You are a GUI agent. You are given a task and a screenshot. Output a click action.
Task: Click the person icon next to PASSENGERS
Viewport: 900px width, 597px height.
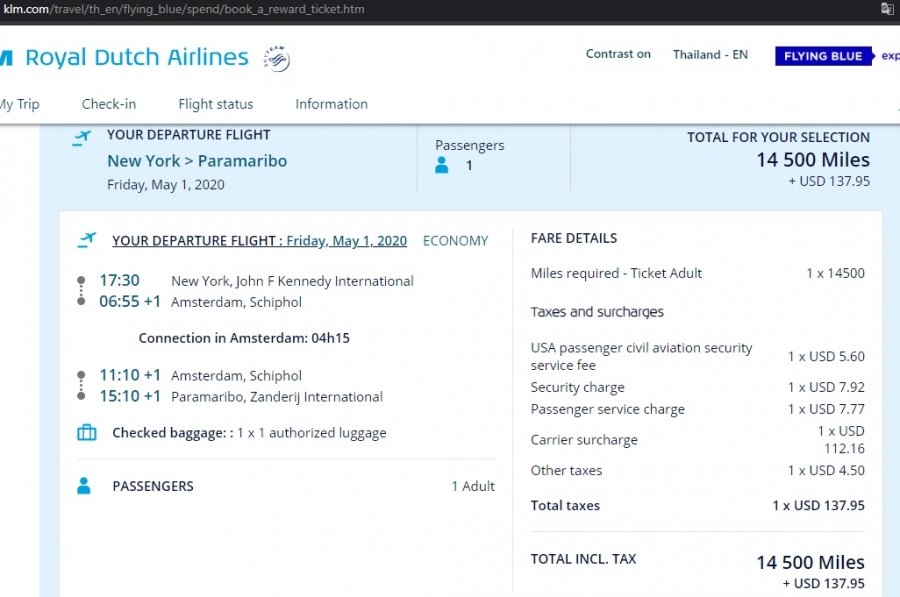85,486
